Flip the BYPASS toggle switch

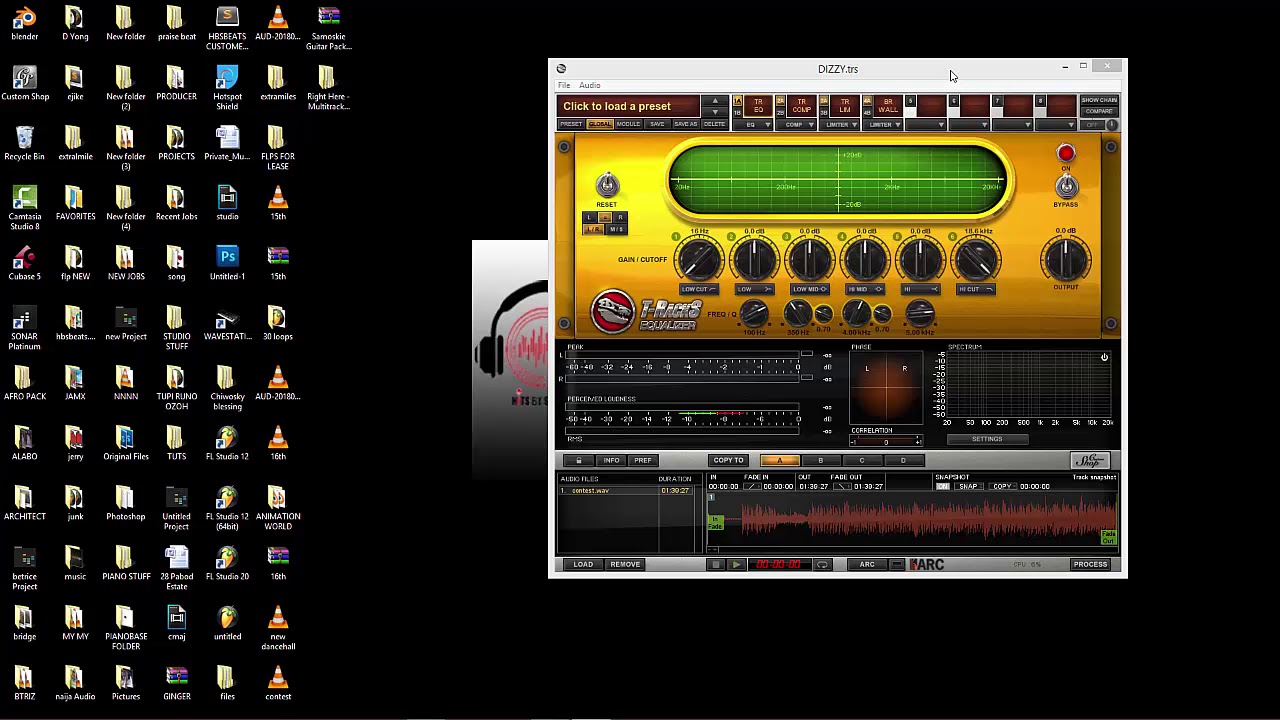pos(1067,187)
